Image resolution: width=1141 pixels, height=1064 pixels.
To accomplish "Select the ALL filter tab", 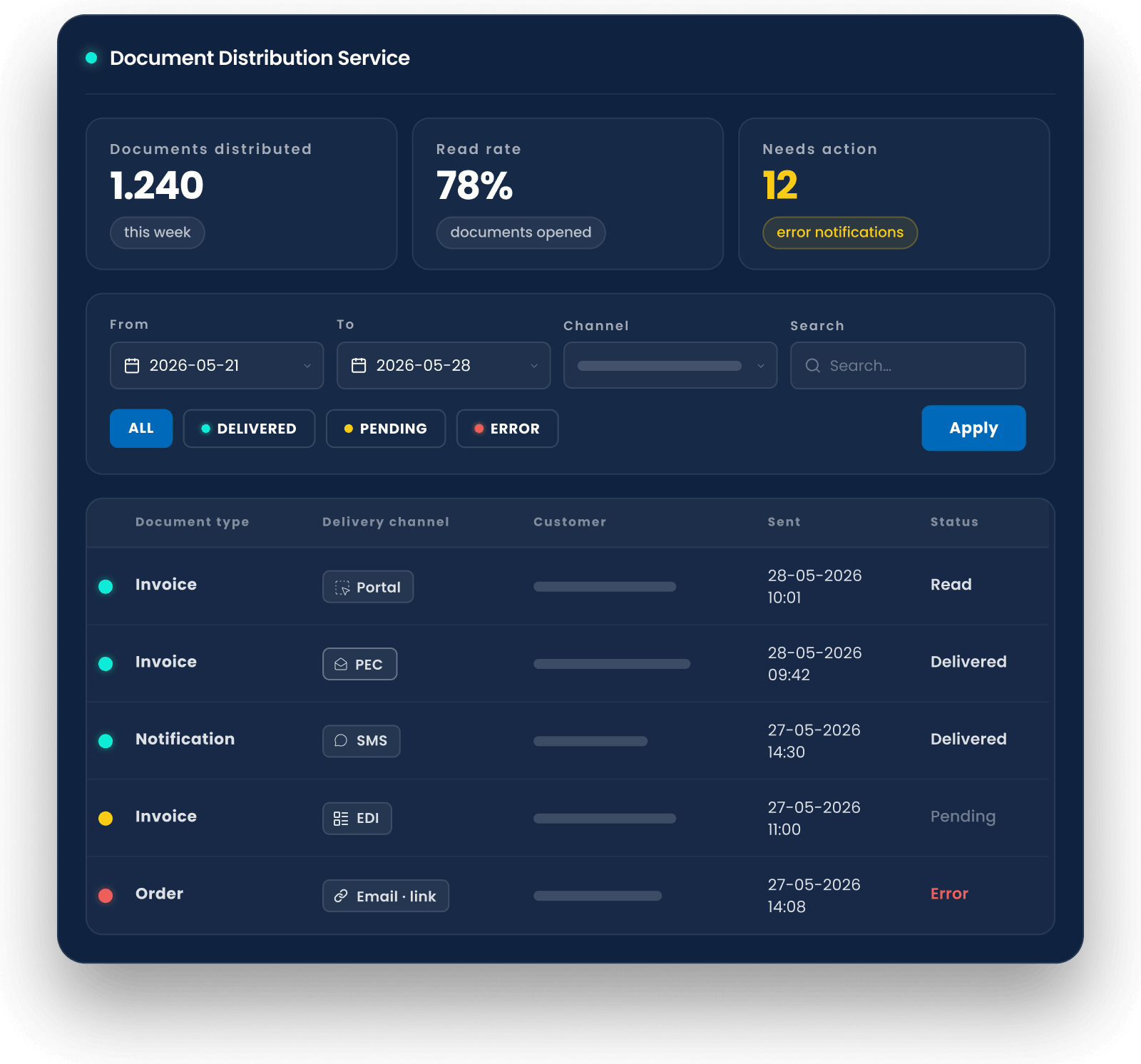I will tap(141, 429).
